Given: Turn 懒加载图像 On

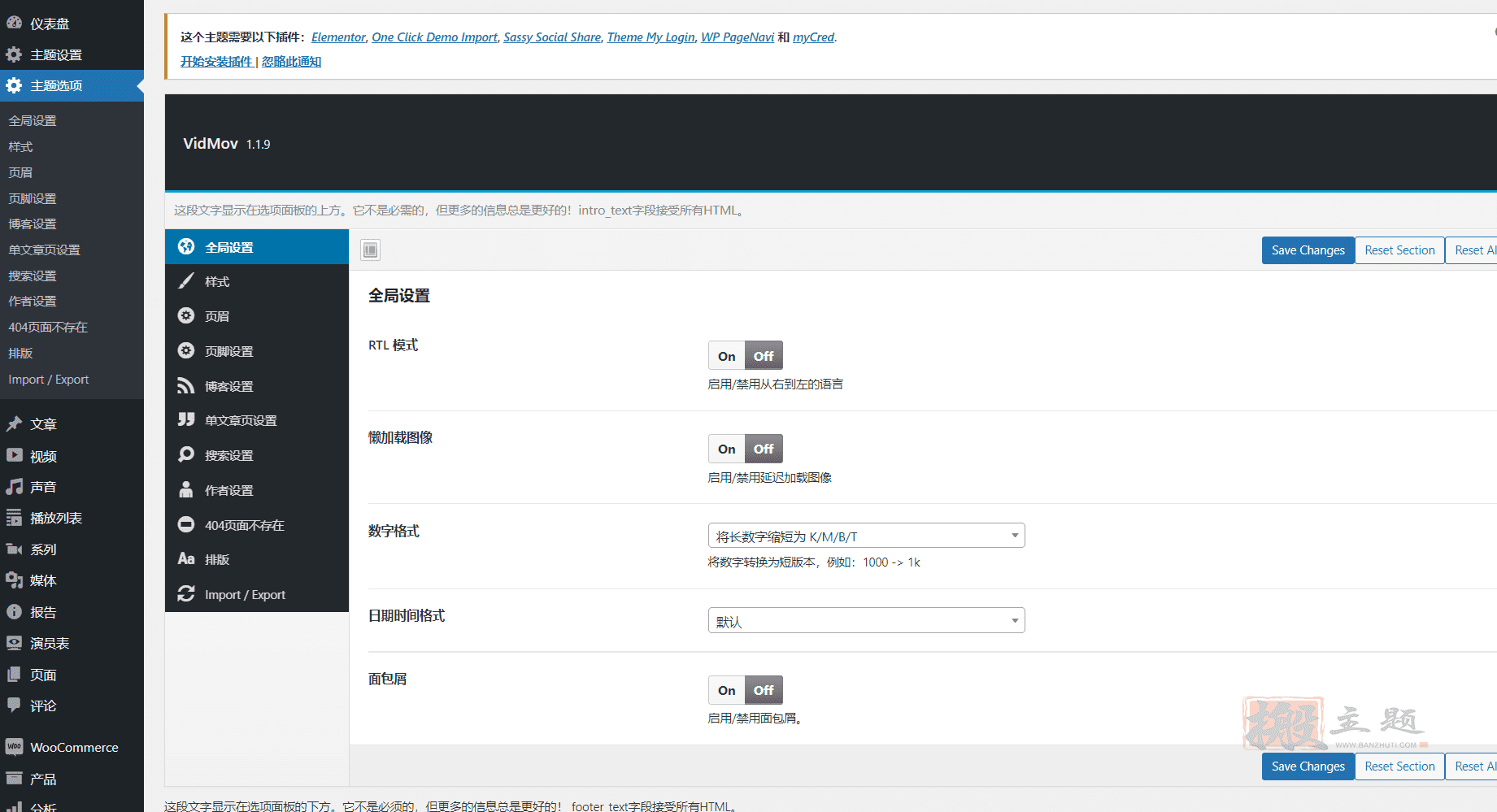Looking at the screenshot, I should tap(727, 449).
